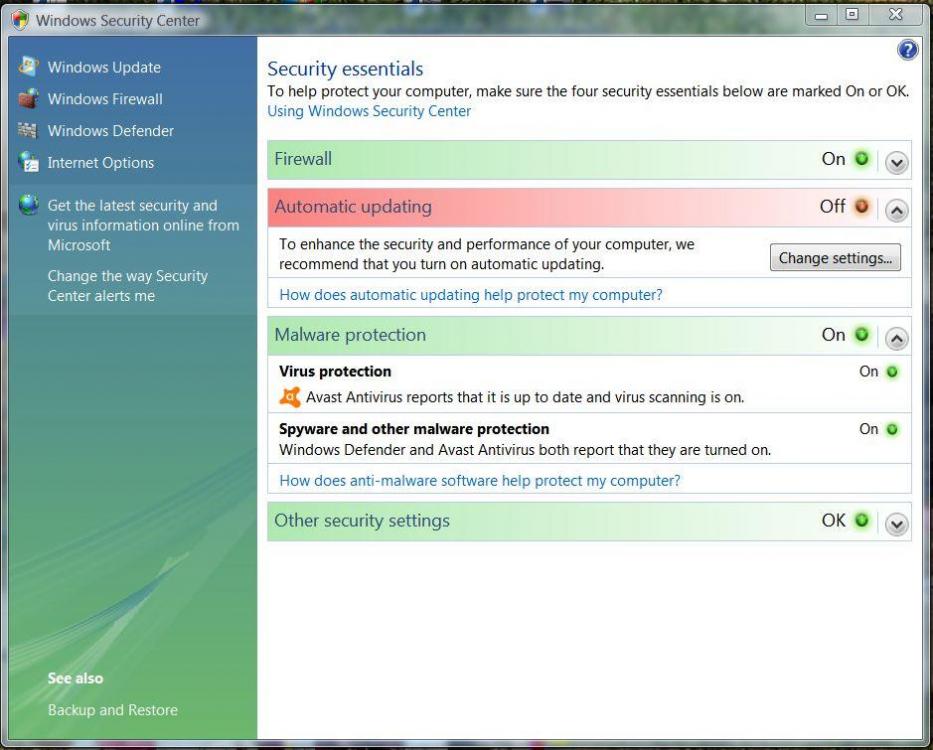The image size is (933, 750).
Task: Click the Windows Firewall brick wall icon
Action: [x=28, y=99]
